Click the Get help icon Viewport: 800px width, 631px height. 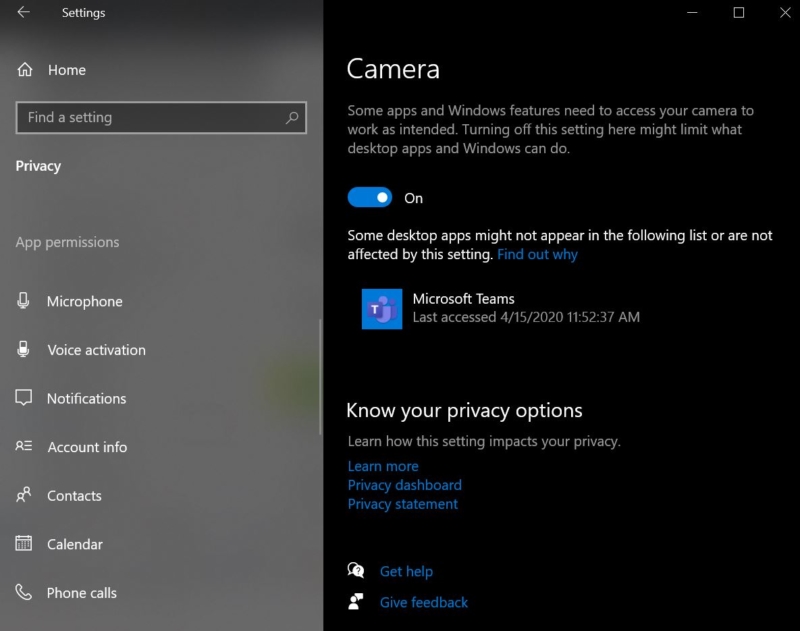(x=355, y=571)
